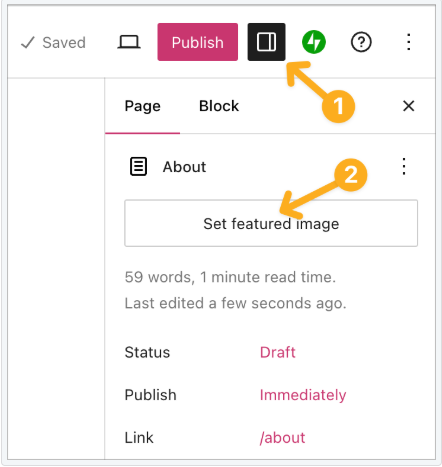Toggle the settings sidebar panel icon

click(x=266, y=42)
